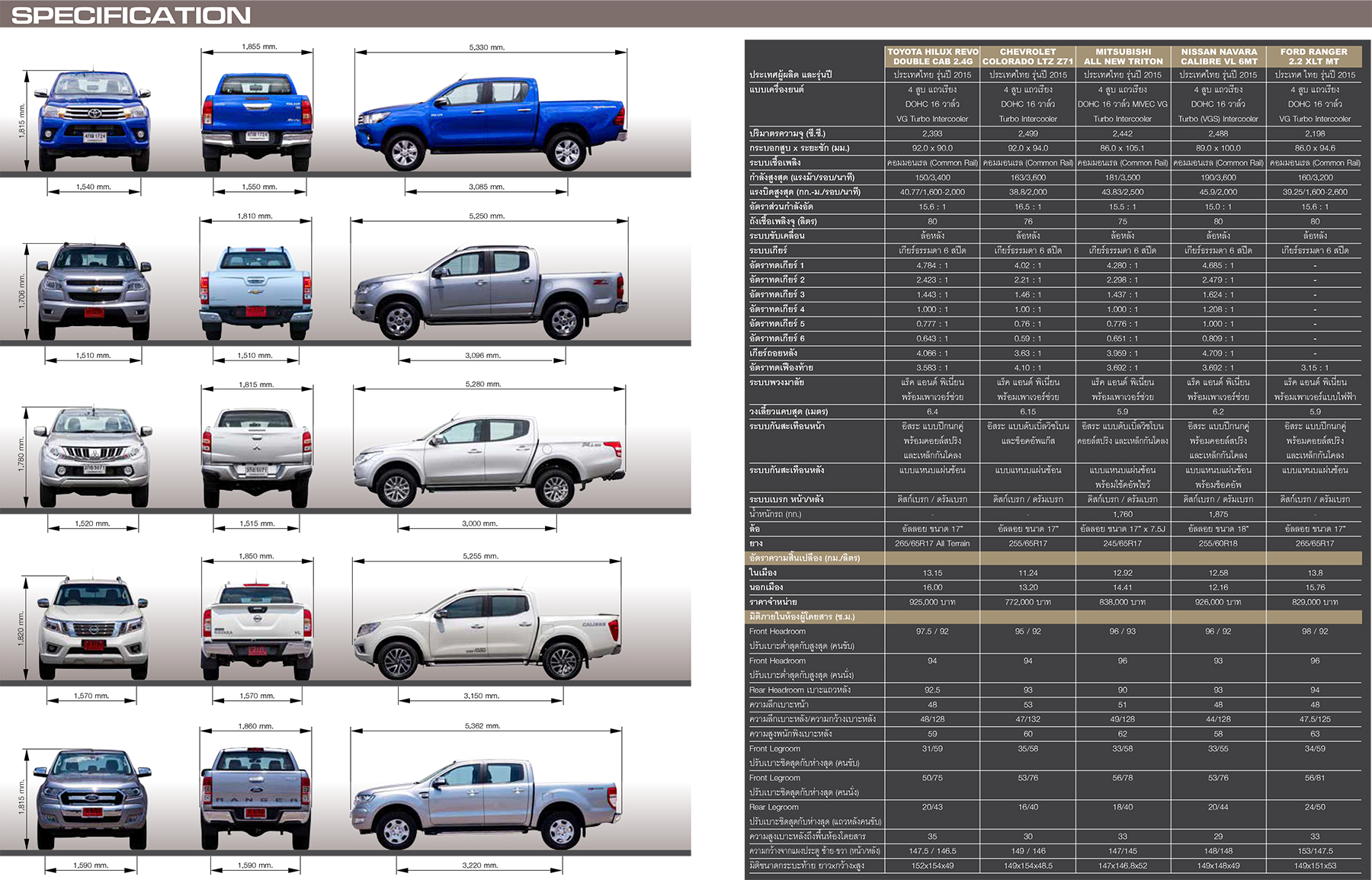This screenshot has width=1372, height=880.
Task: Click the Ford Ranger front view photo
Action: pos(92,798)
